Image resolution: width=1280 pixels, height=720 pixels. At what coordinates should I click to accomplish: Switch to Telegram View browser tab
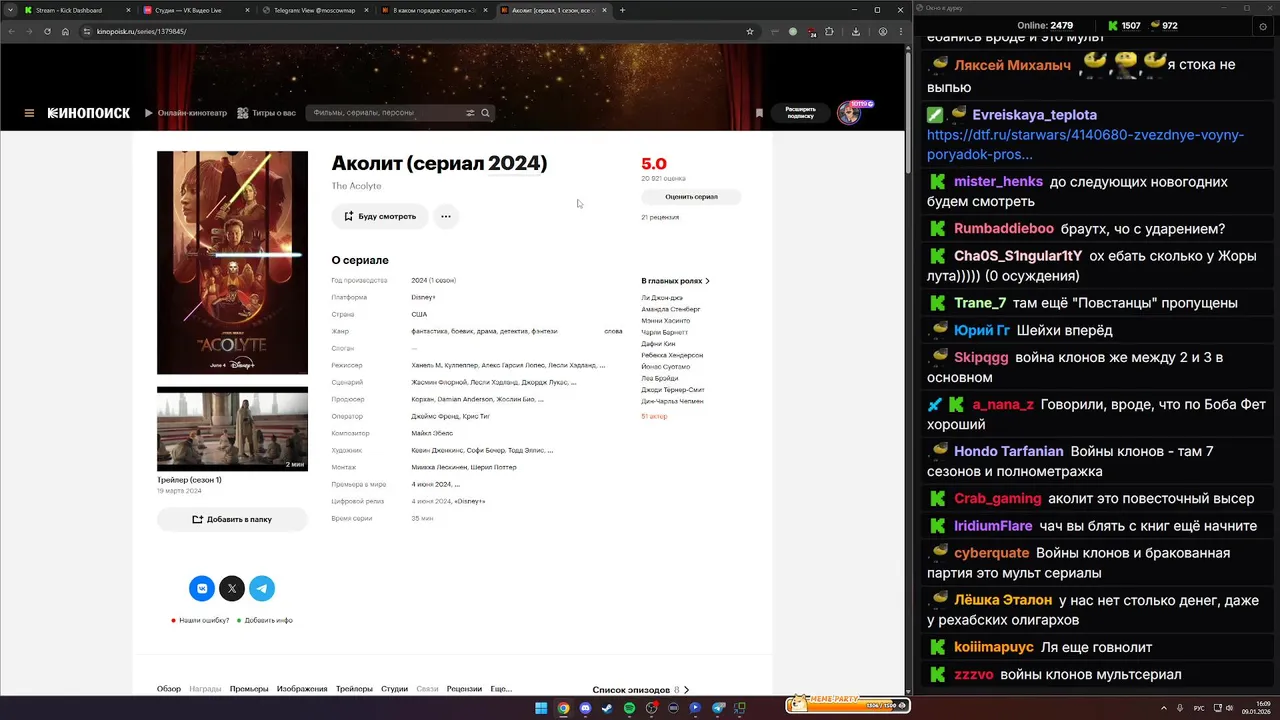(x=314, y=10)
